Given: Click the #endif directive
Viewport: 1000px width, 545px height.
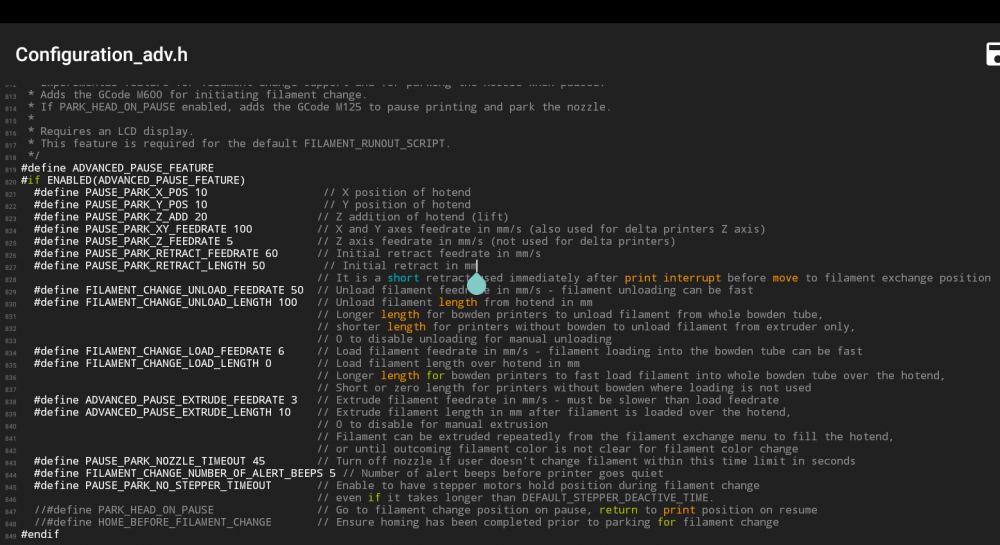Looking at the screenshot, I should point(40,534).
